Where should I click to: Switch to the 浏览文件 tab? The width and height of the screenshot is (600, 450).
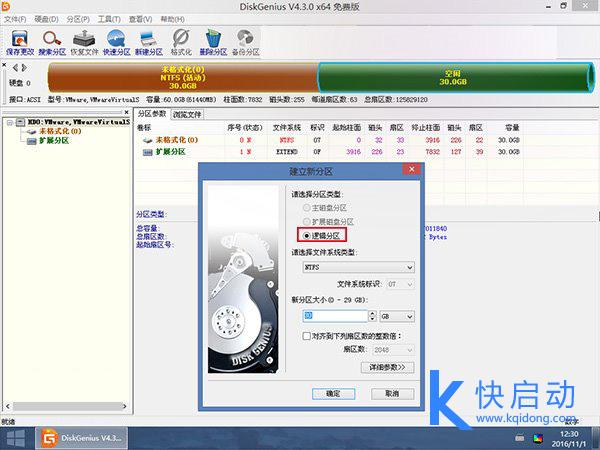click(x=187, y=114)
